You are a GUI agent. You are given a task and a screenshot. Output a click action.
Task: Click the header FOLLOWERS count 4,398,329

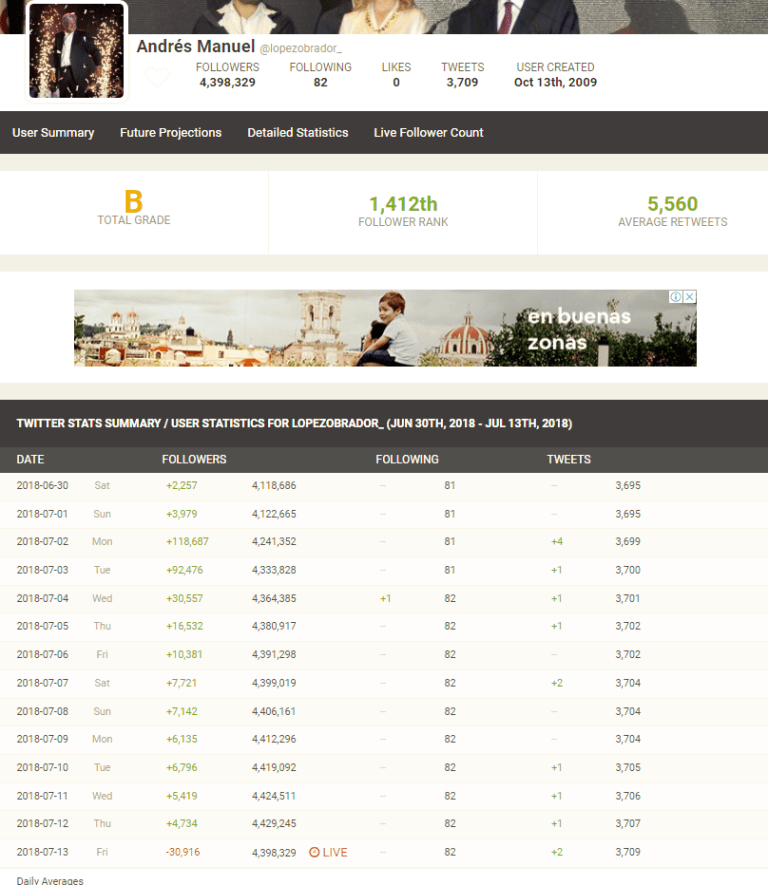pyautogui.click(x=227, y=82)
